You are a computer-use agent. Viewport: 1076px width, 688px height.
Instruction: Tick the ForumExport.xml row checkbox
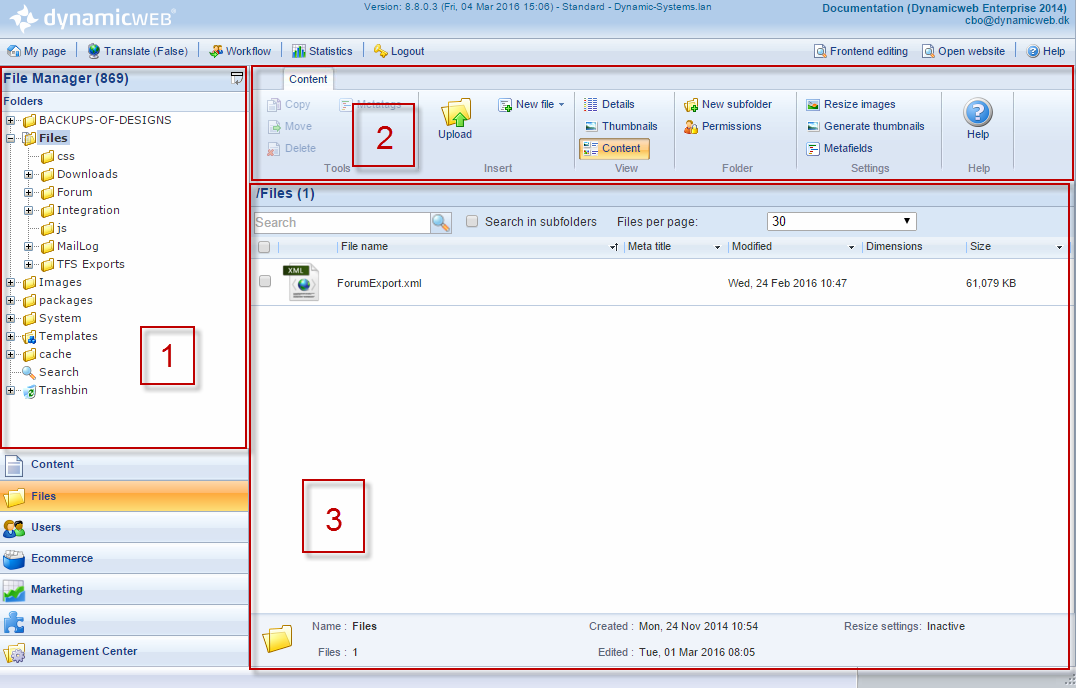265,282
